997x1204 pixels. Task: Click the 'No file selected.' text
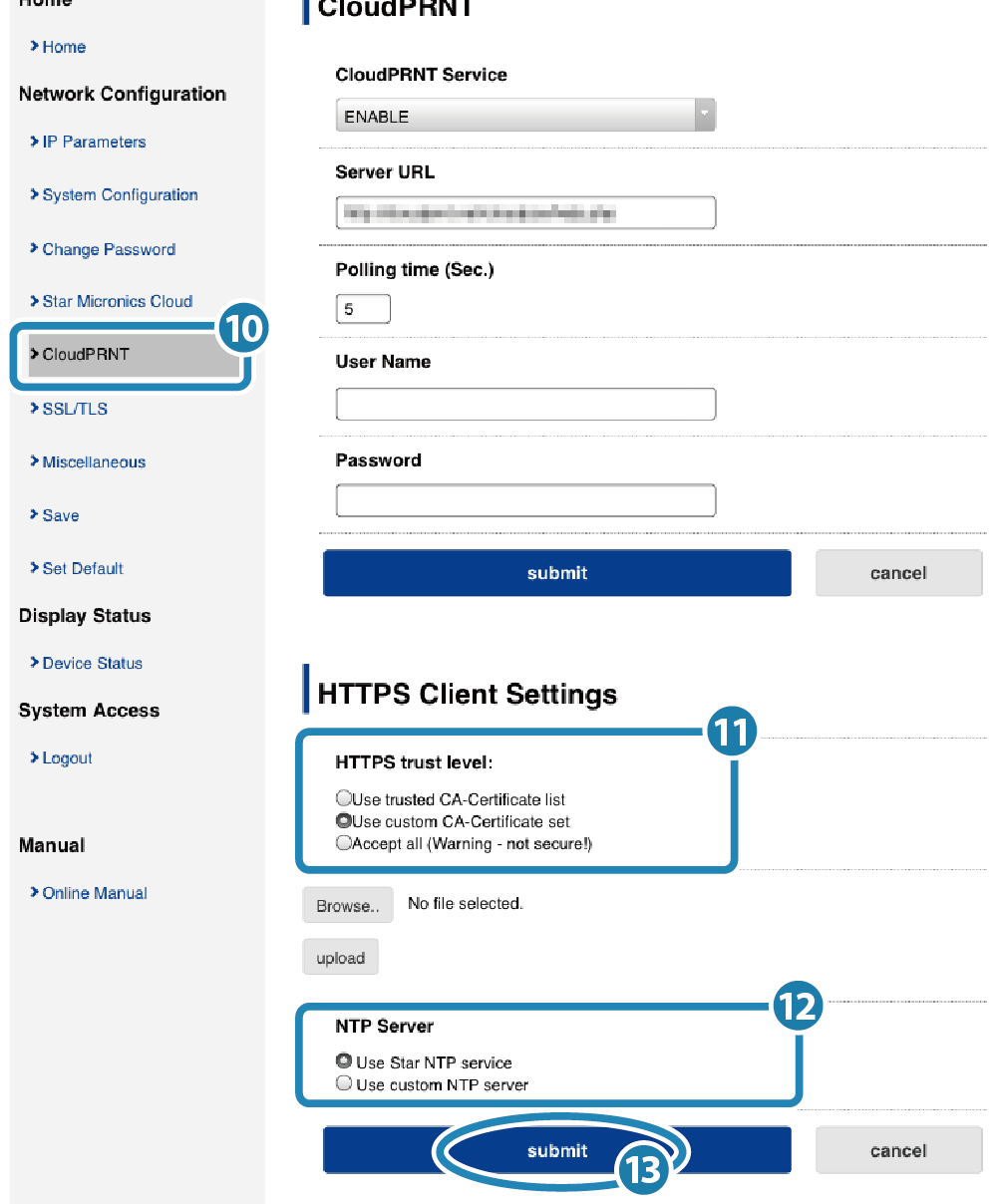(x=466, y=904)
